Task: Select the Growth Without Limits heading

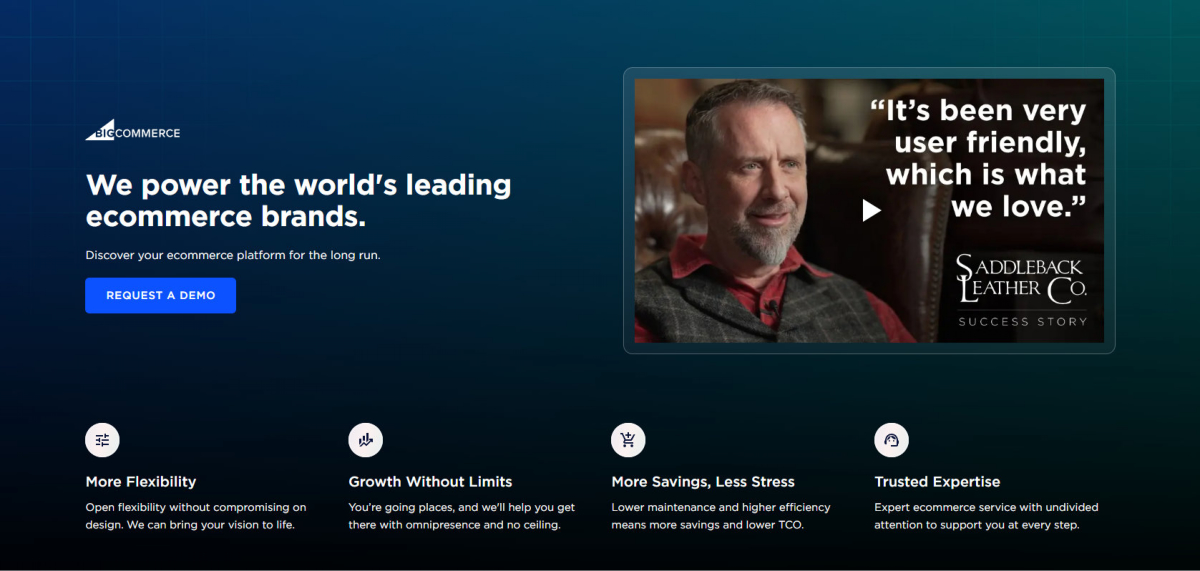Action: 430,482
